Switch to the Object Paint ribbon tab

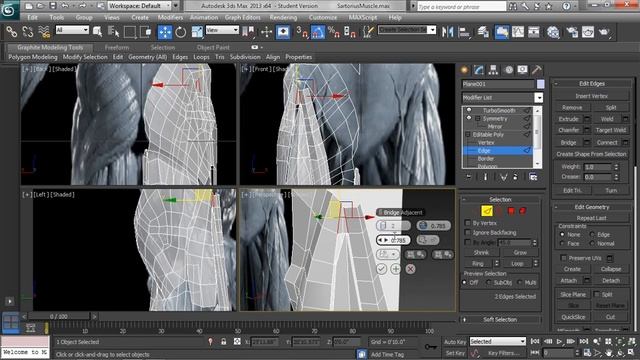(213, 47)
